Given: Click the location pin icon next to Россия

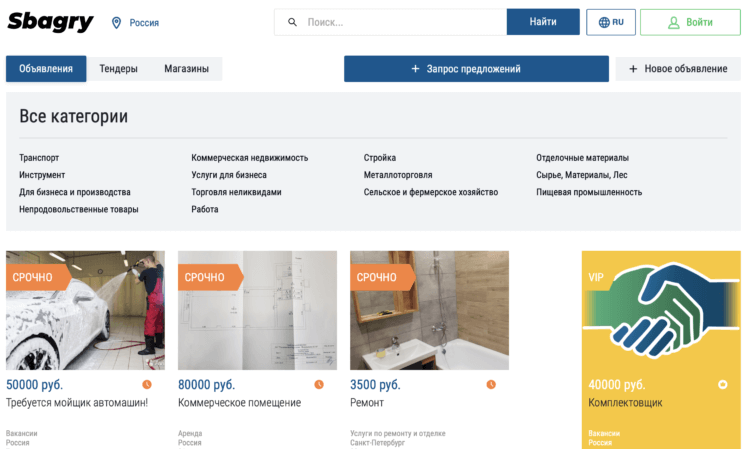Looking at the screenshot, I should click(x=116, y=22).
